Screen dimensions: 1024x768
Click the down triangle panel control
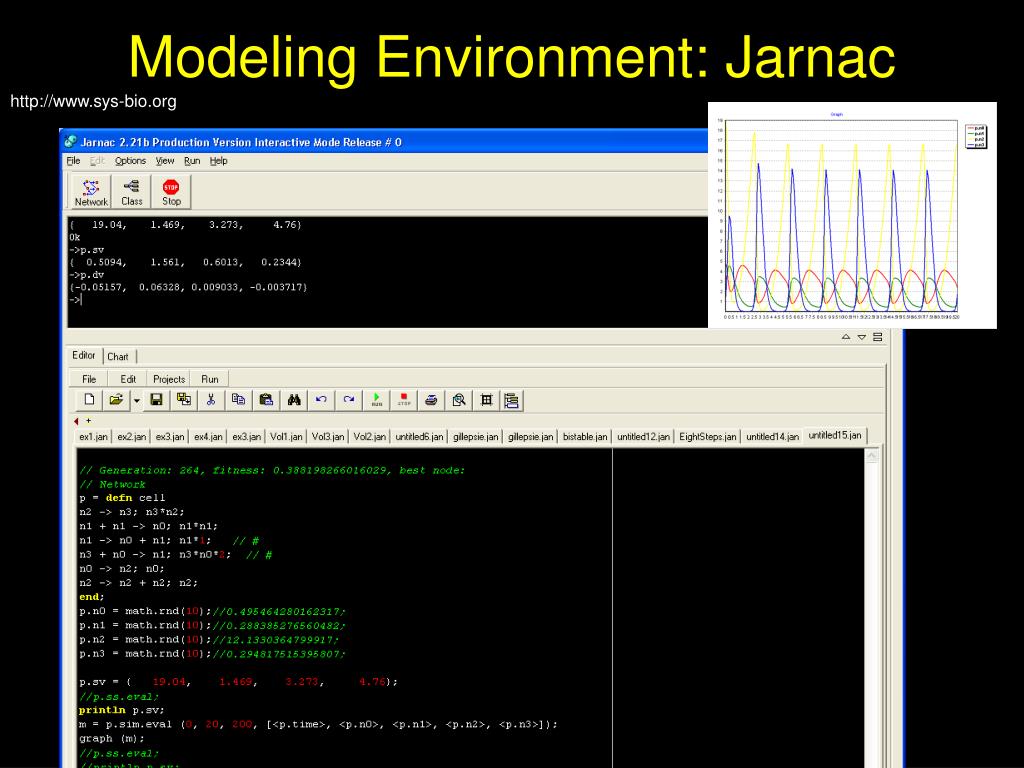[862, 337]
